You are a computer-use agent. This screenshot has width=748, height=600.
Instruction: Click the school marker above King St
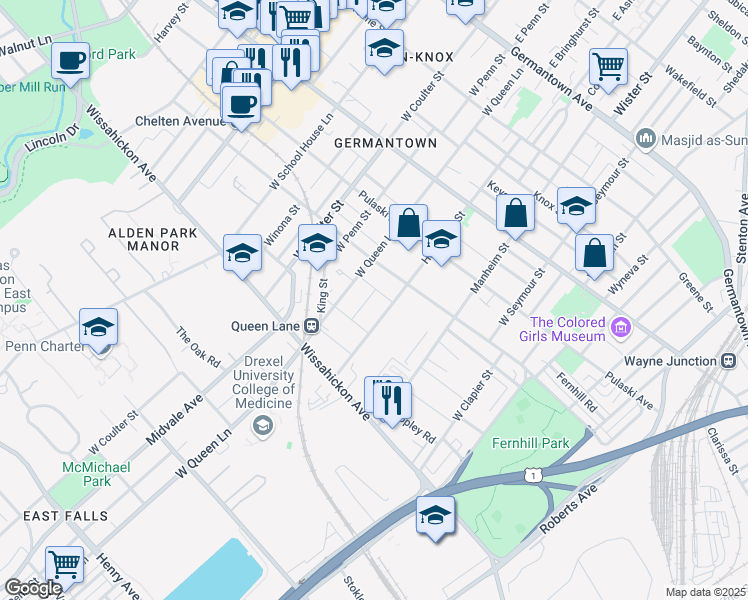317,247
